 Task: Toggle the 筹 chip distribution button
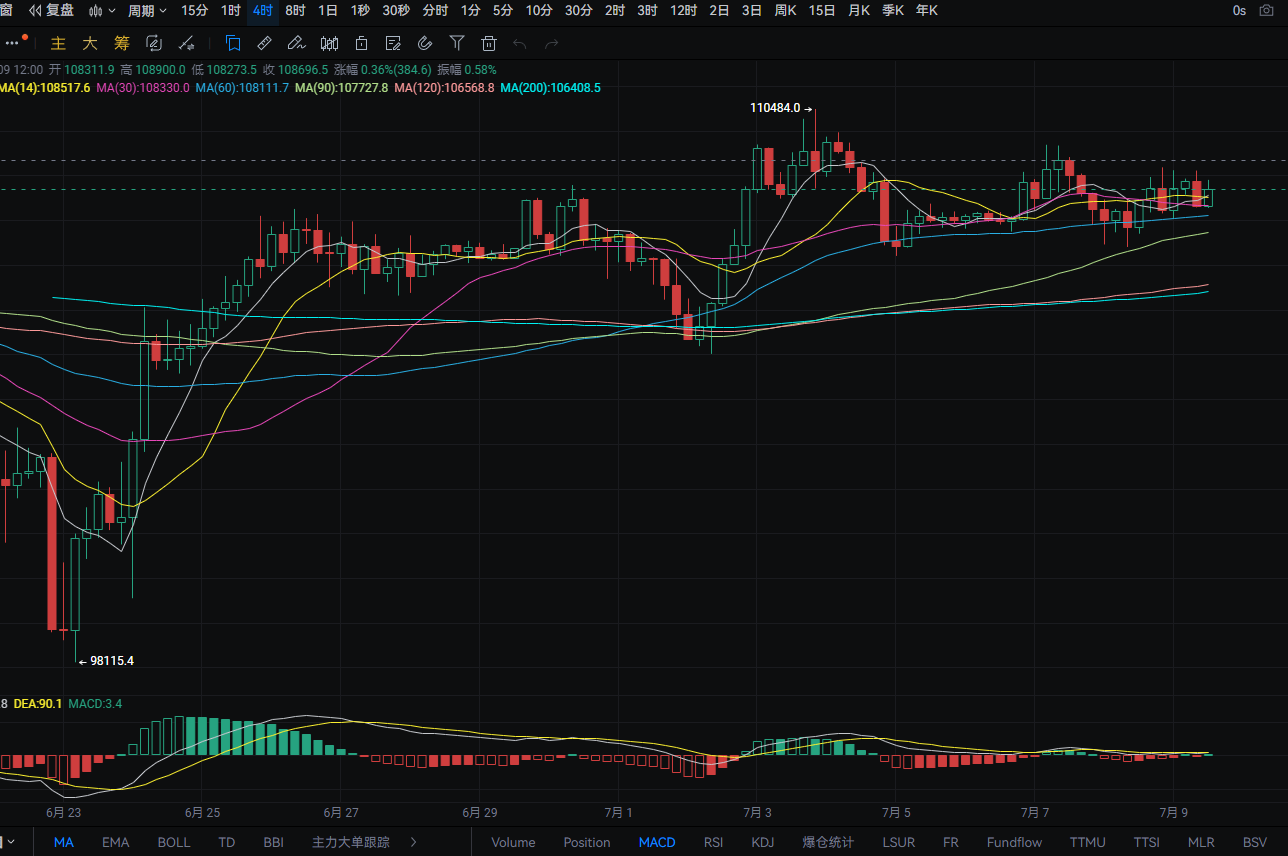click(122, 43)
